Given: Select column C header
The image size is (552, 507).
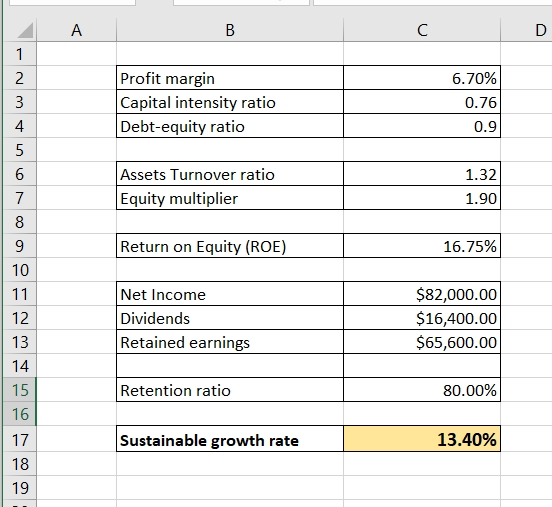Looking at the screenshot, I should 422,30.
